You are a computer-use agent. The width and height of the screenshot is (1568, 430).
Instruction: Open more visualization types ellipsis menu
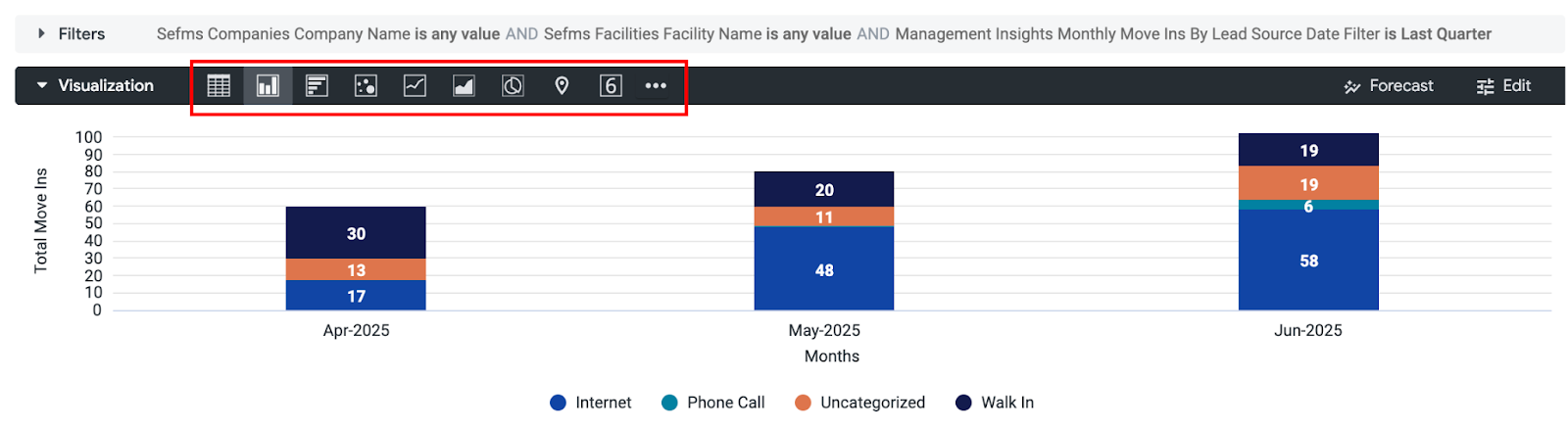tap(656, 86)
